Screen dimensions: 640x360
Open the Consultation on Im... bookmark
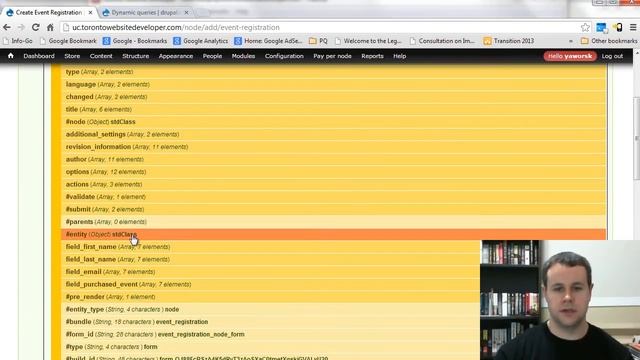tap(442, 41)
